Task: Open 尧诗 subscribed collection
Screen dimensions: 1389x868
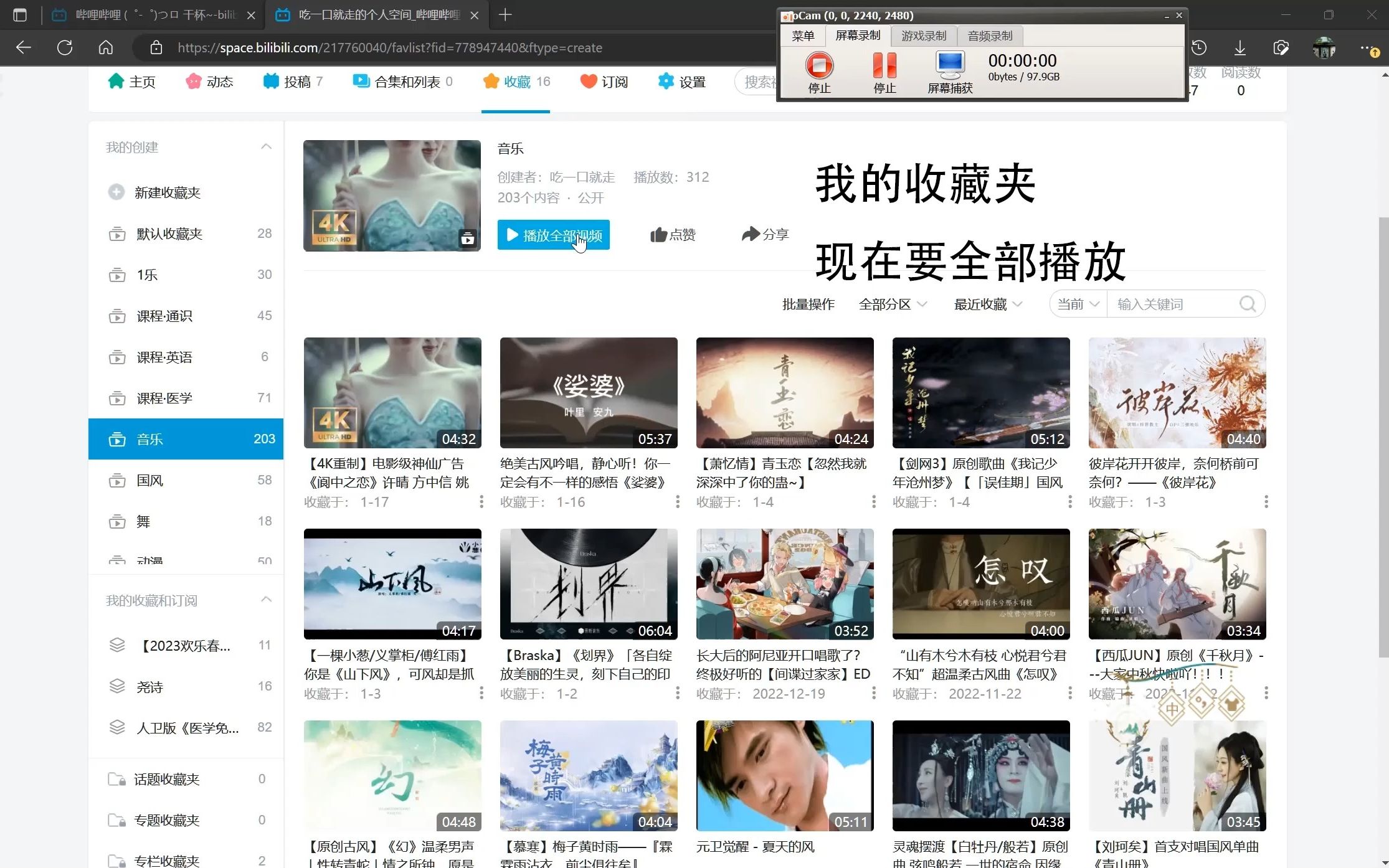Action: pos(186,686)
